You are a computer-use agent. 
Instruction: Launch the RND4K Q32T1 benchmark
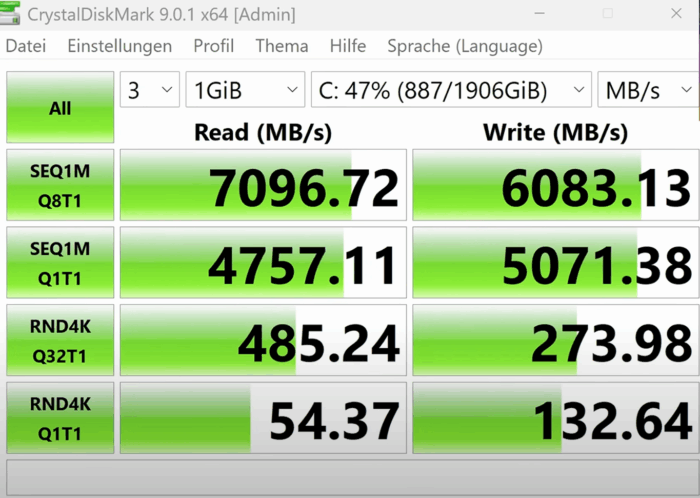point(60,340)
